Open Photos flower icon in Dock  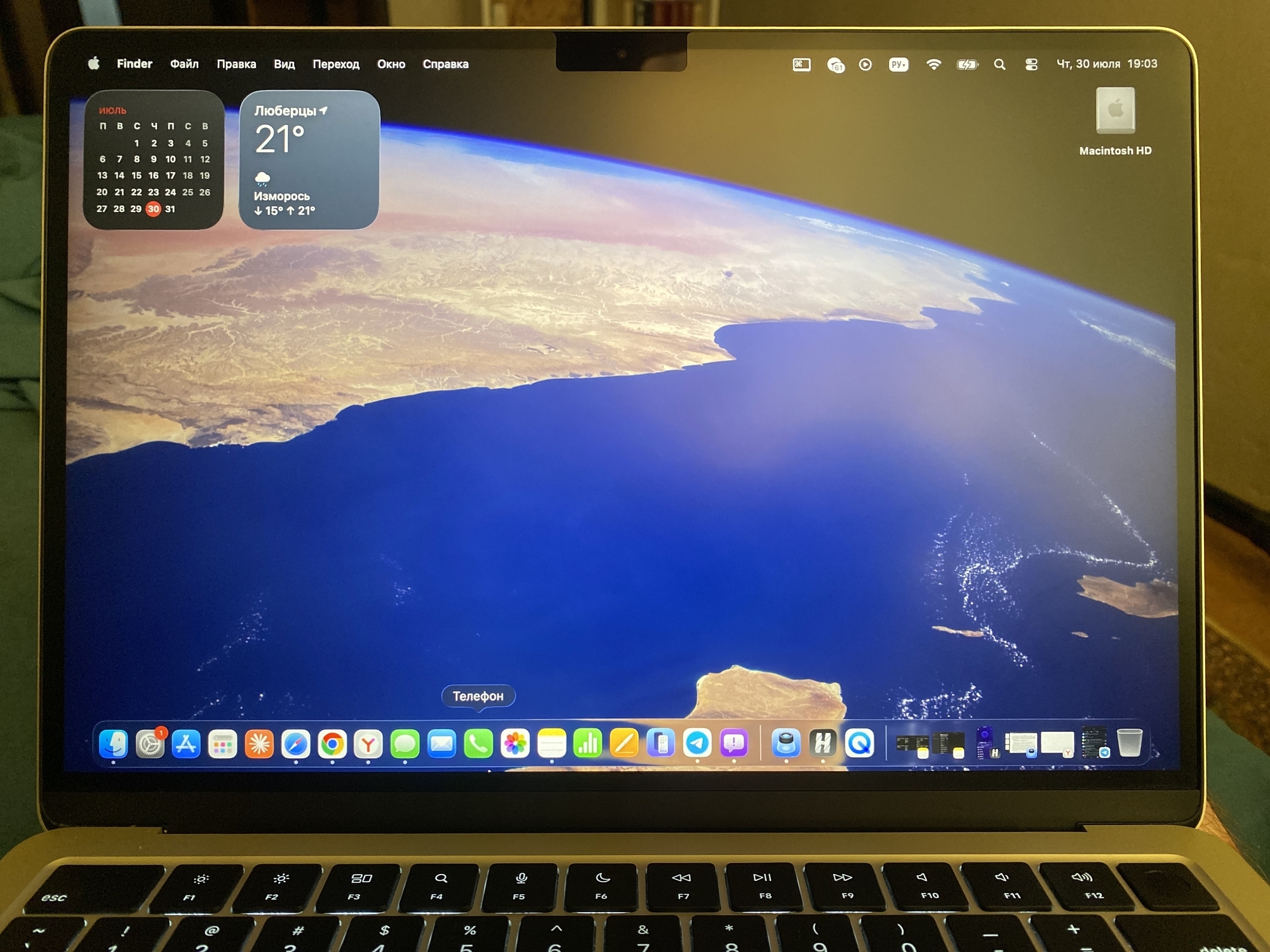pos(515,743)
